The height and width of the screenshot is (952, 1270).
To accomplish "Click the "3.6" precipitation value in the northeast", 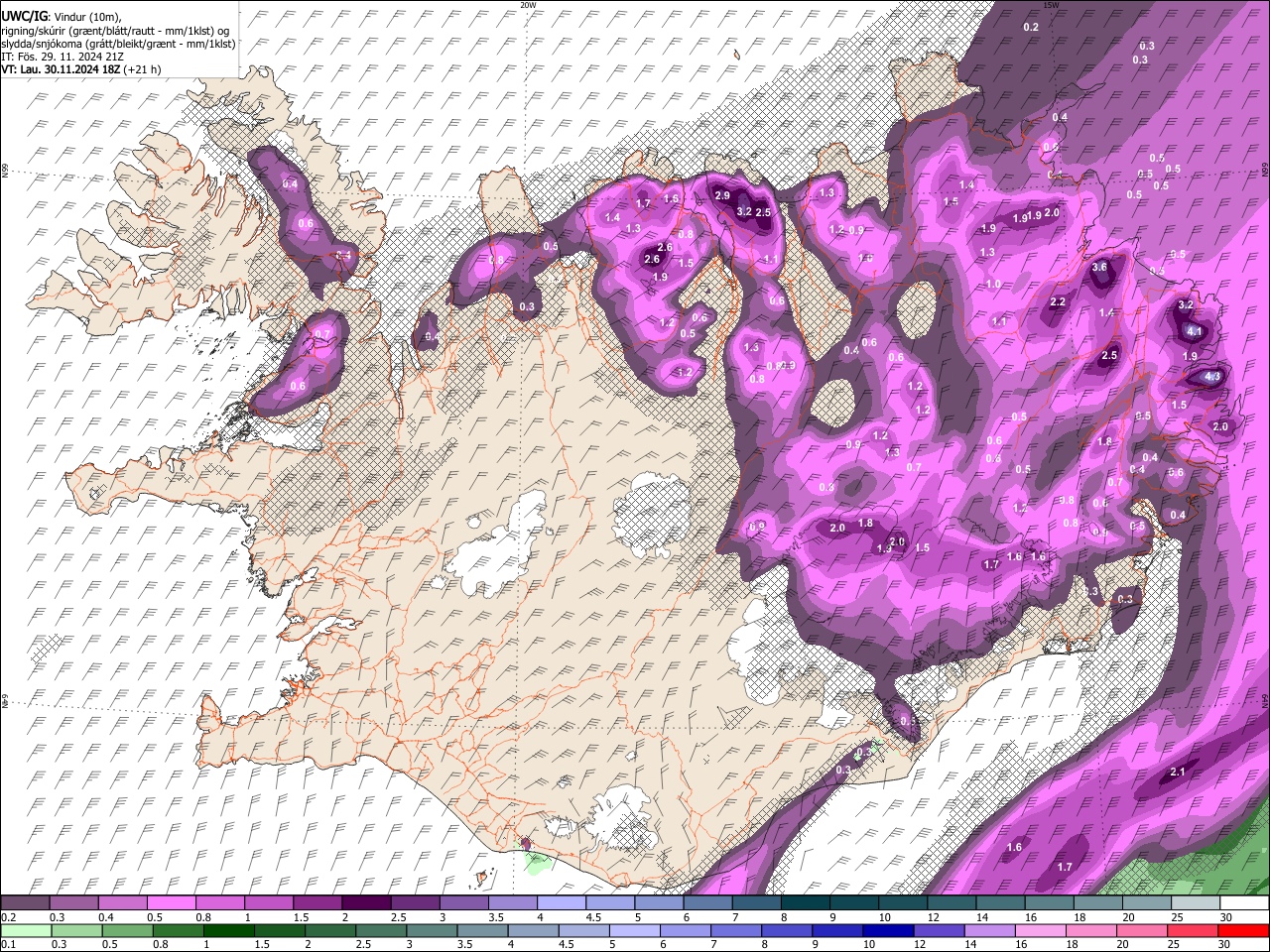I will (1099, 268).
